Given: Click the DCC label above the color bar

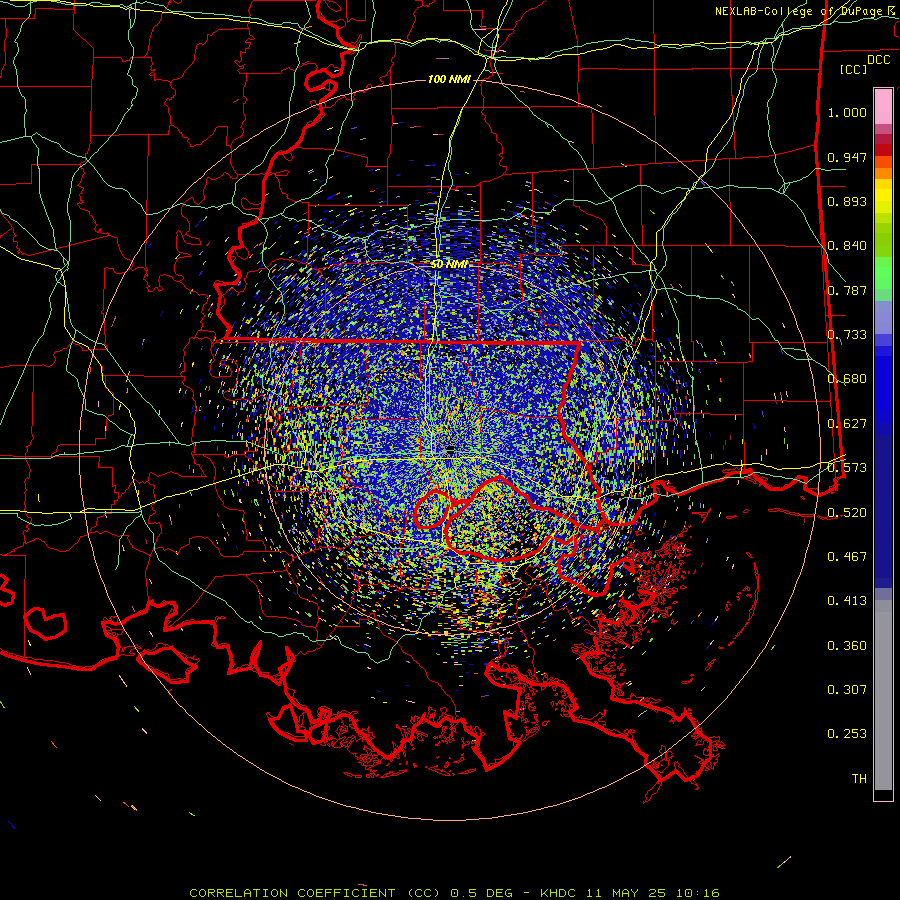Looking at the screenshot, I should [x=878, y=60].
